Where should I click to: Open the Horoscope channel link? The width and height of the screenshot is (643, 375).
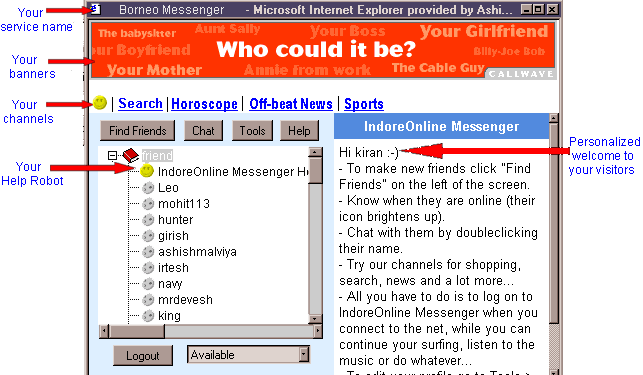204,104
